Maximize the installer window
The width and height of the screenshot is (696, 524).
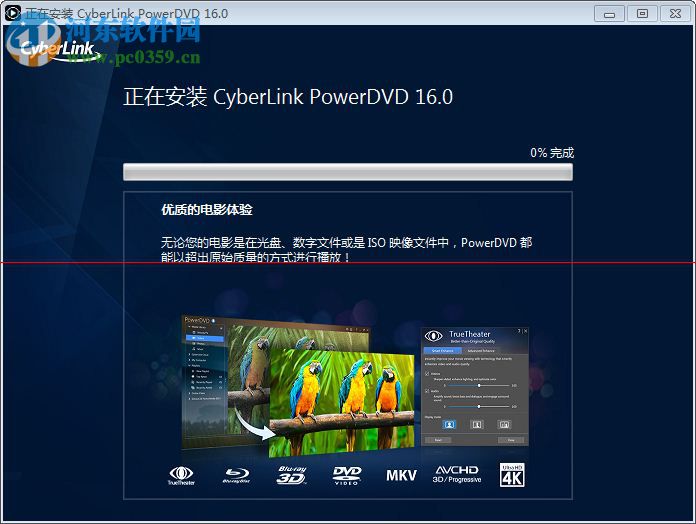642,14
